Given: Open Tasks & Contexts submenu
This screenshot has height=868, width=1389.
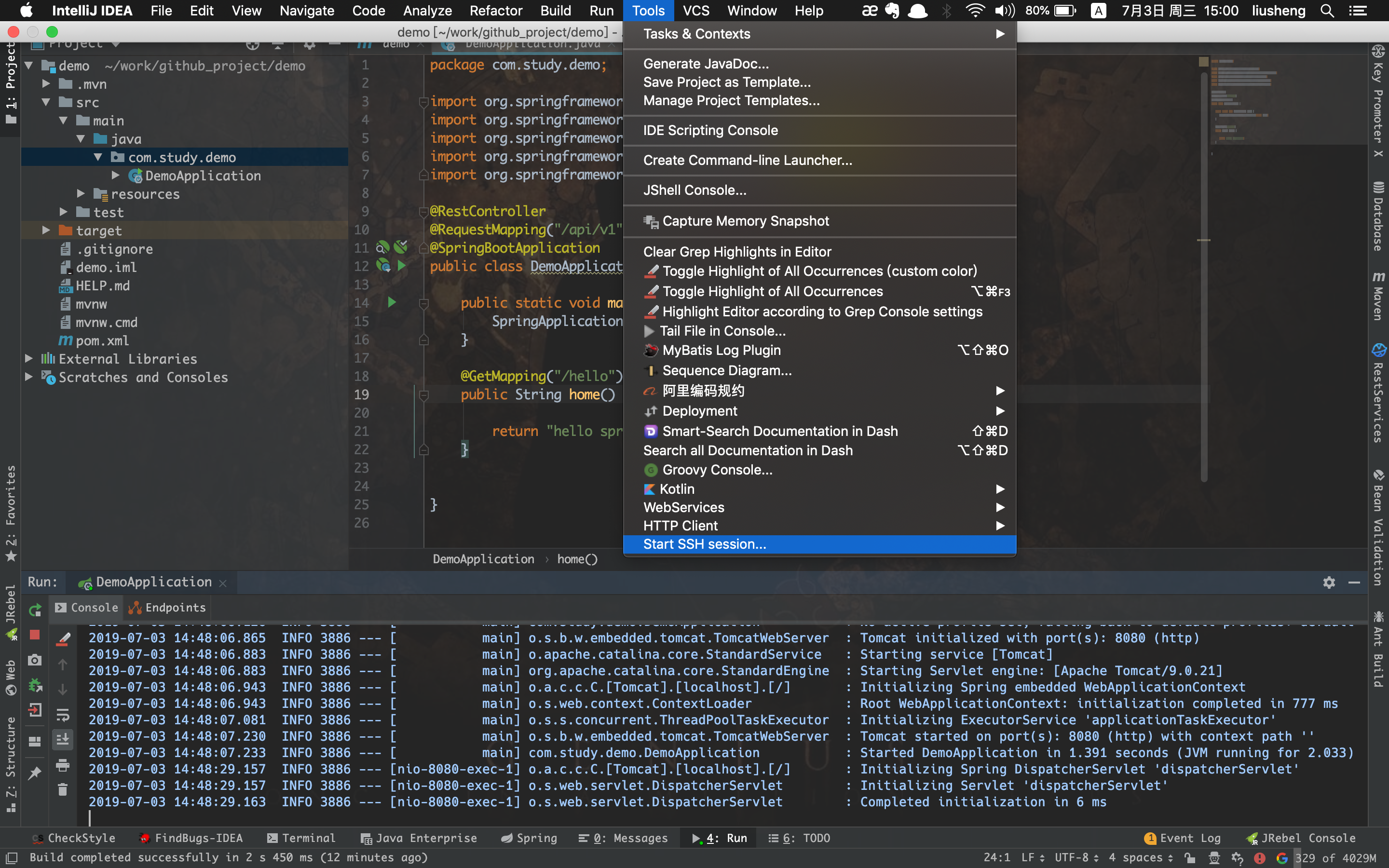Looking at the screenshot, I should click(819, 34).
